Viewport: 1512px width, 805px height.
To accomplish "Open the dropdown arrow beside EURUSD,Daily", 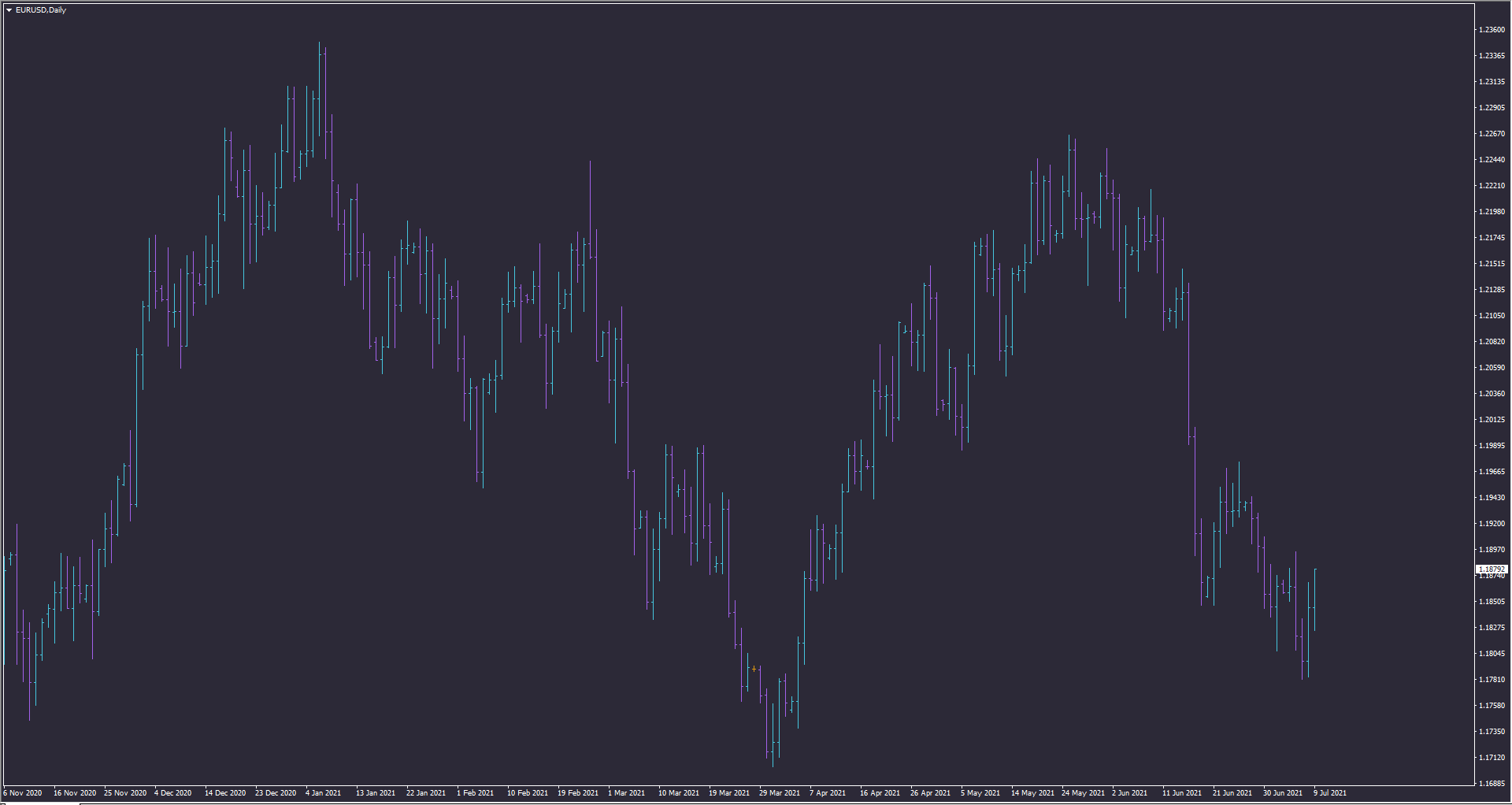I will [x=9, y=10].
